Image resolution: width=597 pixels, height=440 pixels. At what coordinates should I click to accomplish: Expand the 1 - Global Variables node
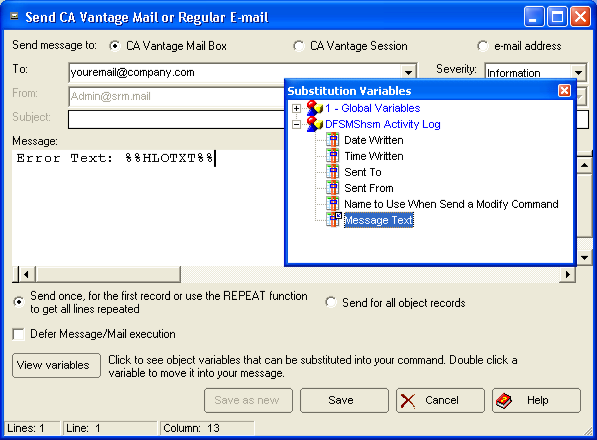pos(296,108)
